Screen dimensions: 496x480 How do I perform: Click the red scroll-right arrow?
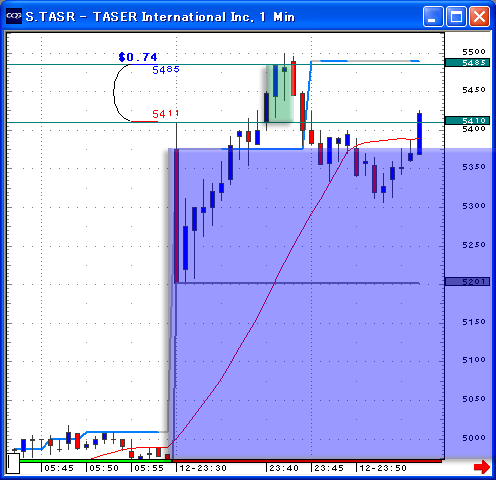(482, 467)
